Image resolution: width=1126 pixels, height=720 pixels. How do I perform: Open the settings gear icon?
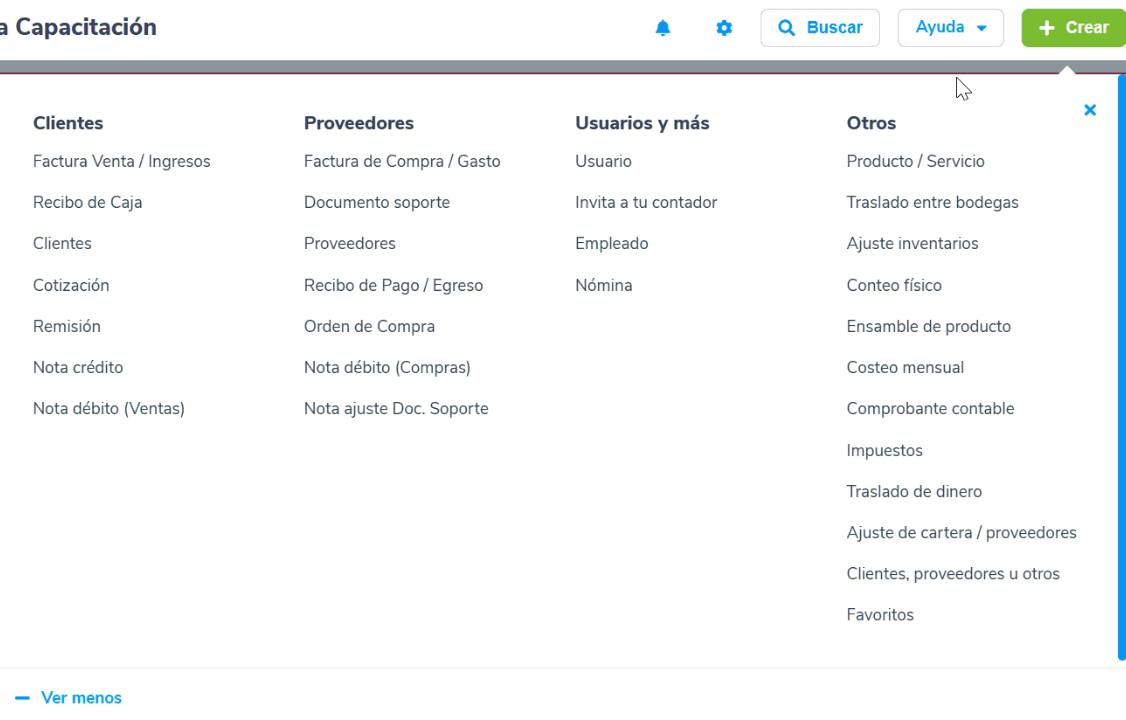point(724,28)
